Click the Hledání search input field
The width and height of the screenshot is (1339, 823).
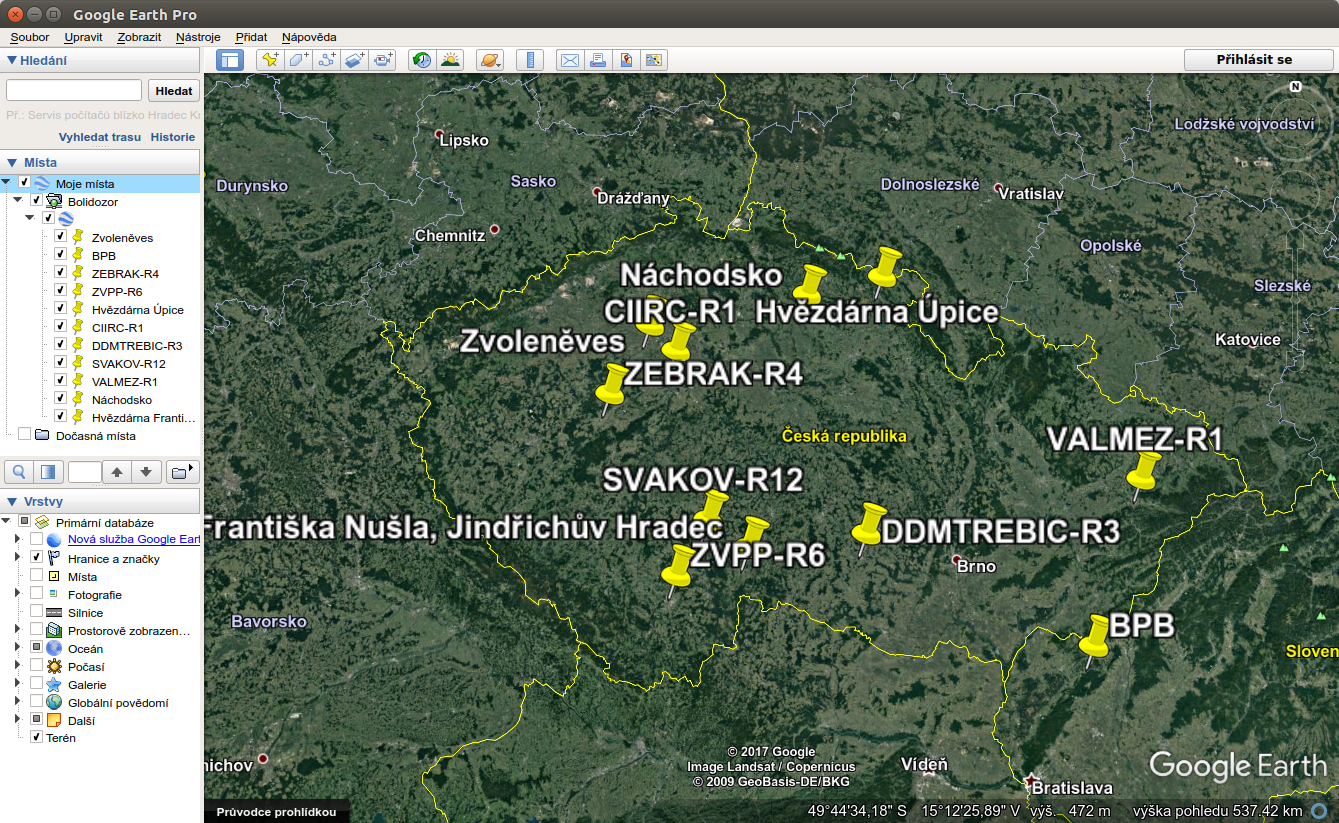point(73,91)
